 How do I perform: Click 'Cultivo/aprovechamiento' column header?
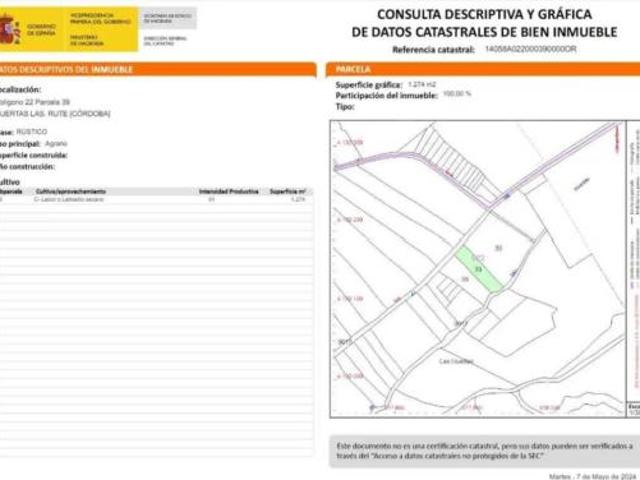(71, 191)
